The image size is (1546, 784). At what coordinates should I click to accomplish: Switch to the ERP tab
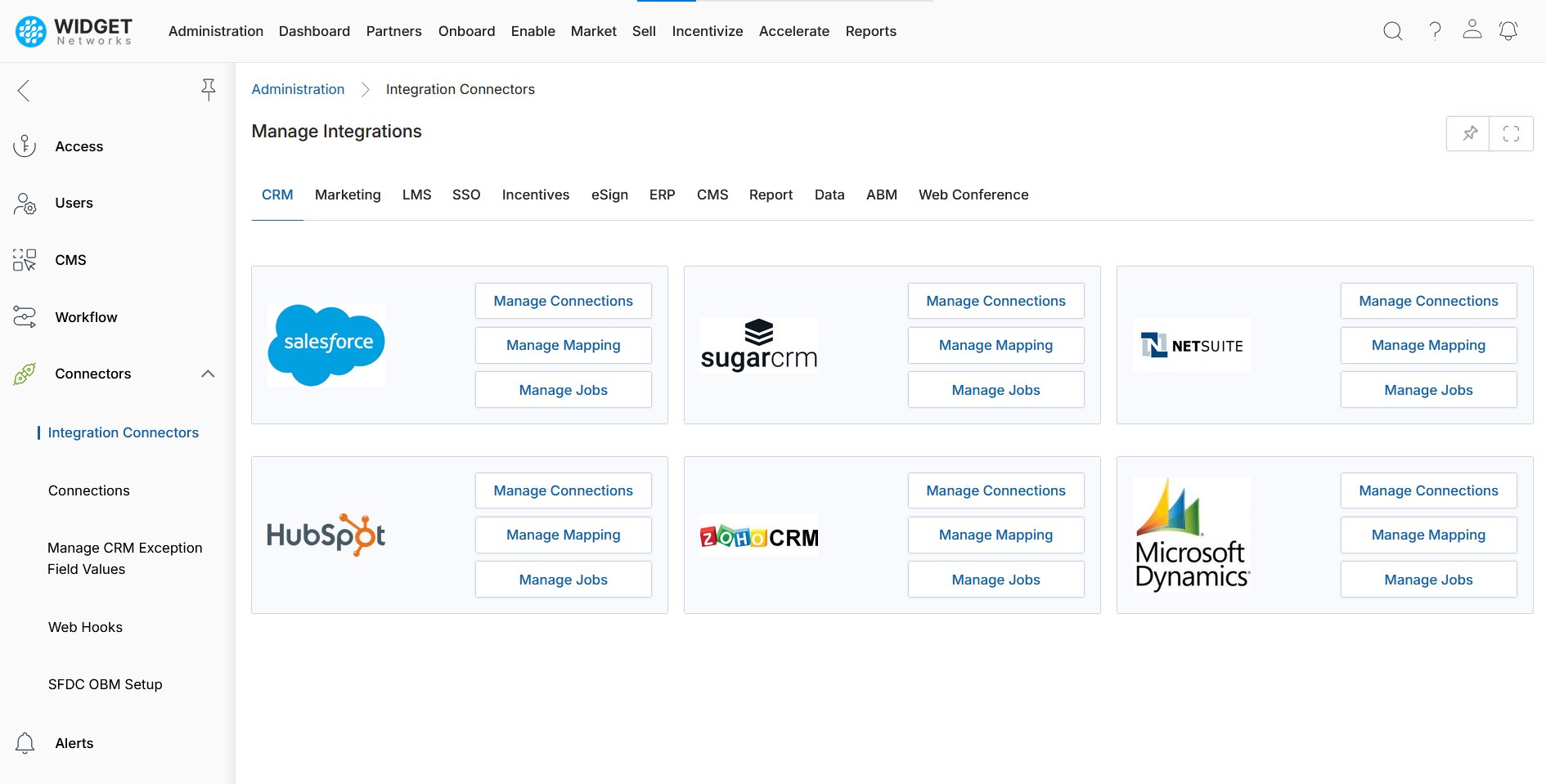click(663, 195)
